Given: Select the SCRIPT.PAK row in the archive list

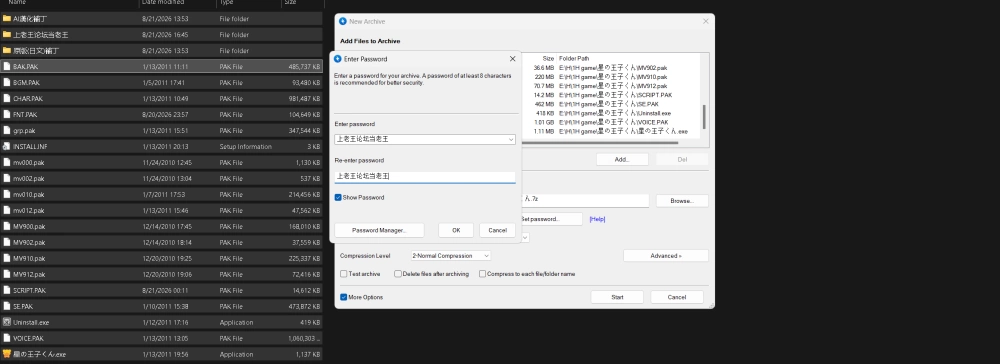Looking at the screenshot, I should 611,95.
